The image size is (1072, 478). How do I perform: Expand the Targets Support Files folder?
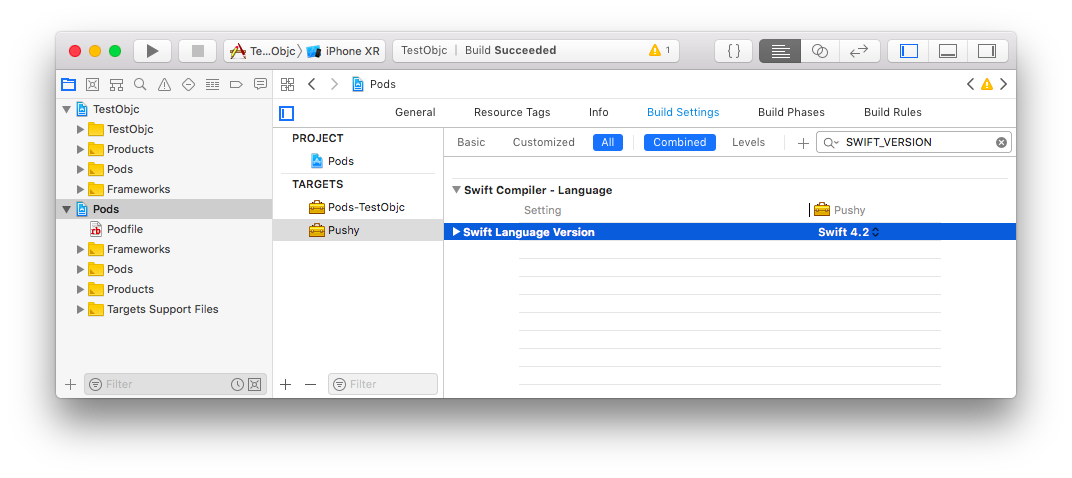[x=81, y=309]
